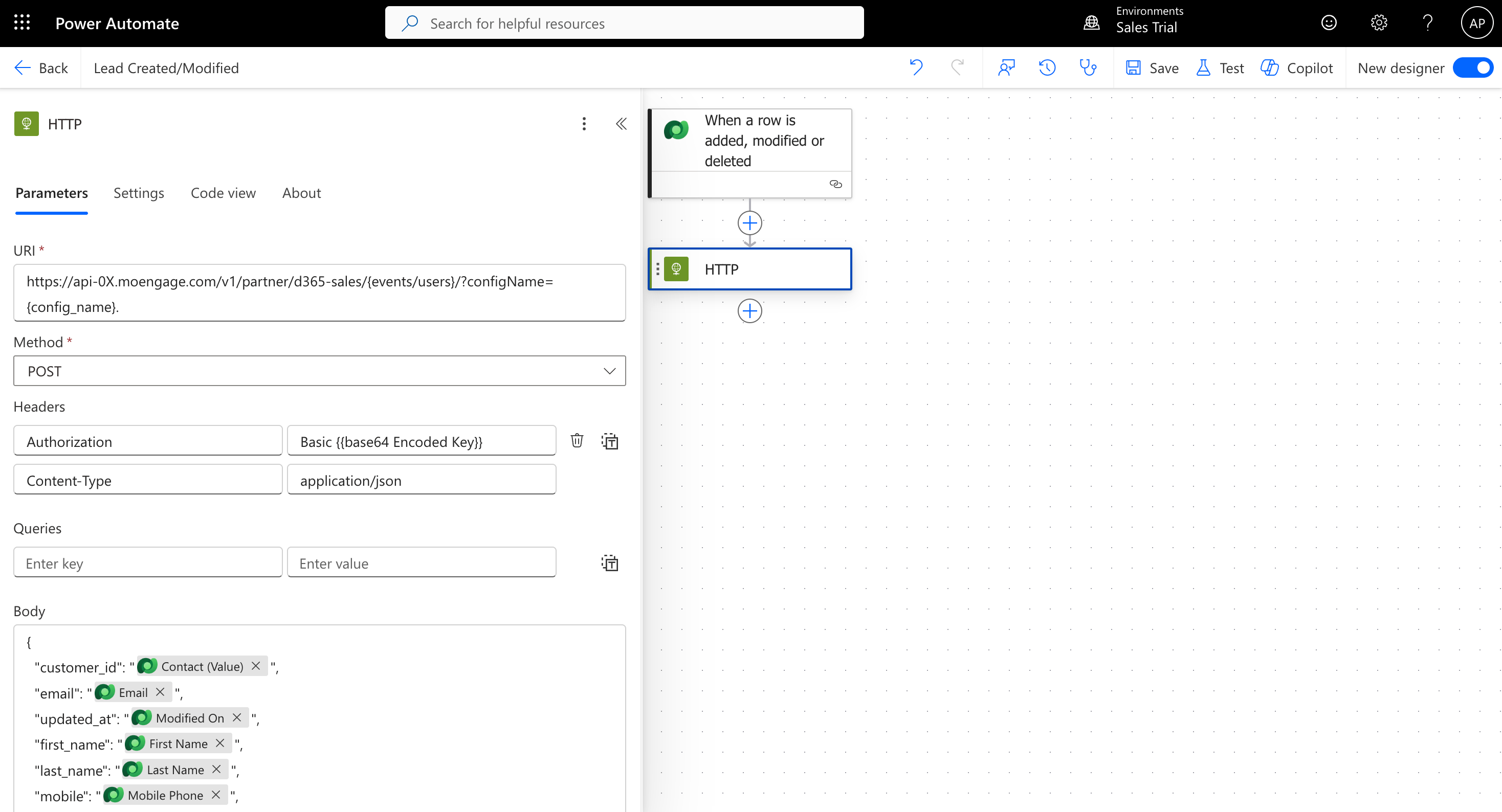Viewport: 1502px width, 812px height.
Task: Edit the Content-Type header key field
Action: pos(148,480)
